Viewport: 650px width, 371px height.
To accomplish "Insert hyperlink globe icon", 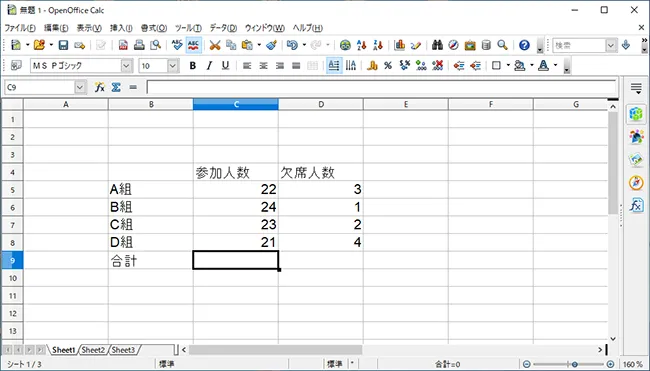I will click(x=345, y=45).
